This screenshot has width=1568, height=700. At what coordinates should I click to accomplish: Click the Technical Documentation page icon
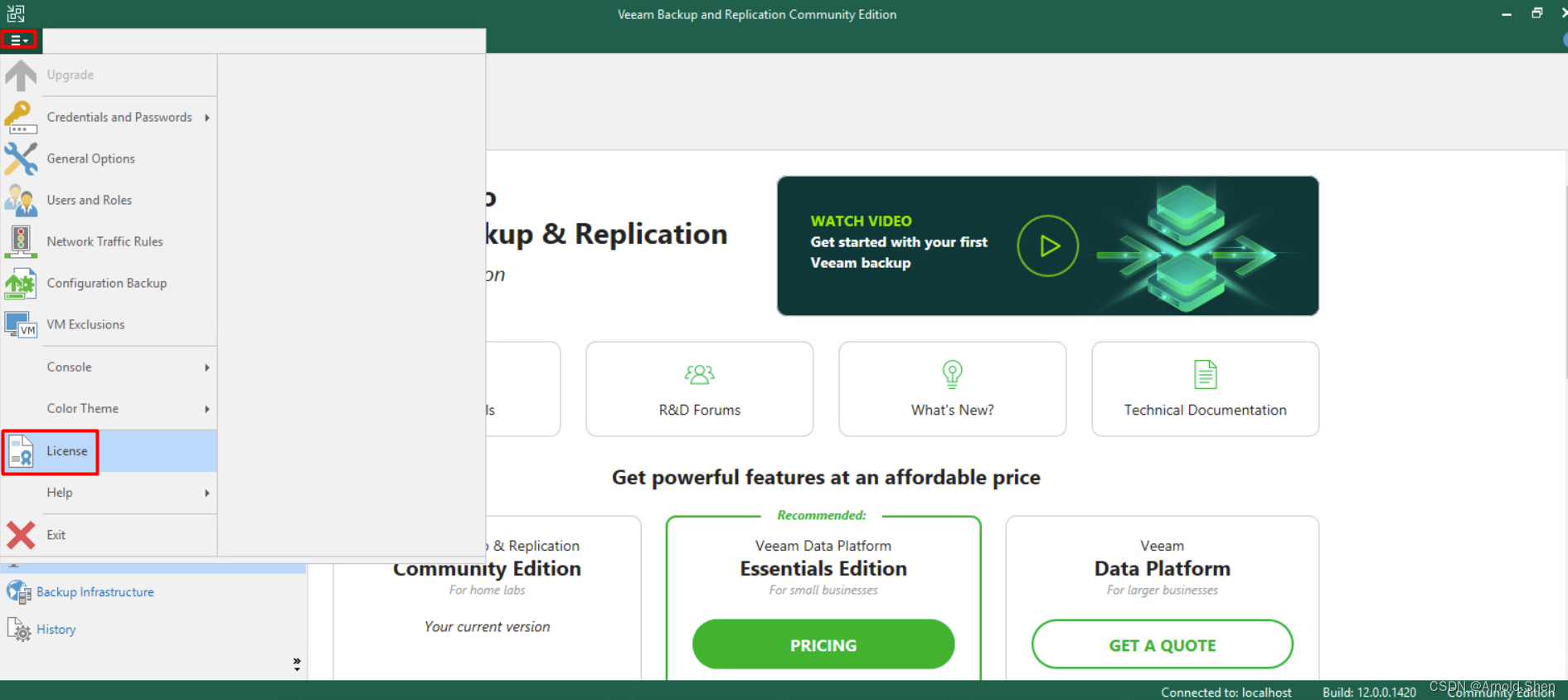pos(1206,375)
